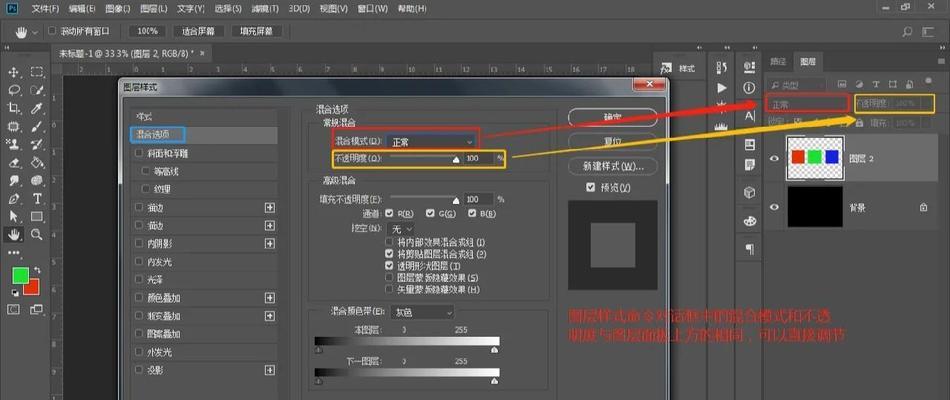The image size is (950, 400).
Task: Open the 滤镜(T) menu
Action: [265, 9]
